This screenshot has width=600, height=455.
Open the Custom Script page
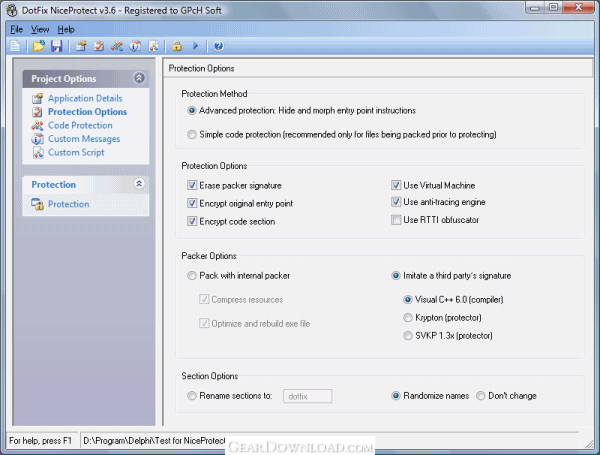[76, 152]
